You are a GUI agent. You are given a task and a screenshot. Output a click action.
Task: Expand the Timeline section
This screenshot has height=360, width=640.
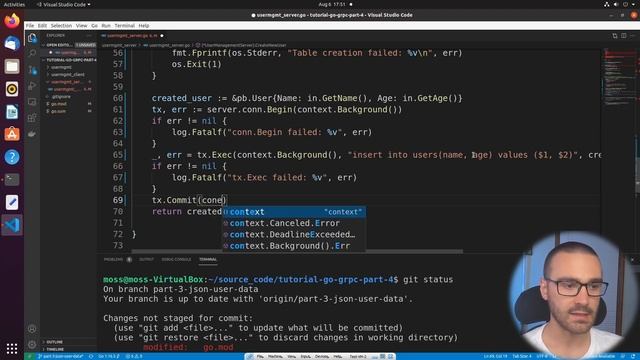tap(55, 349)
